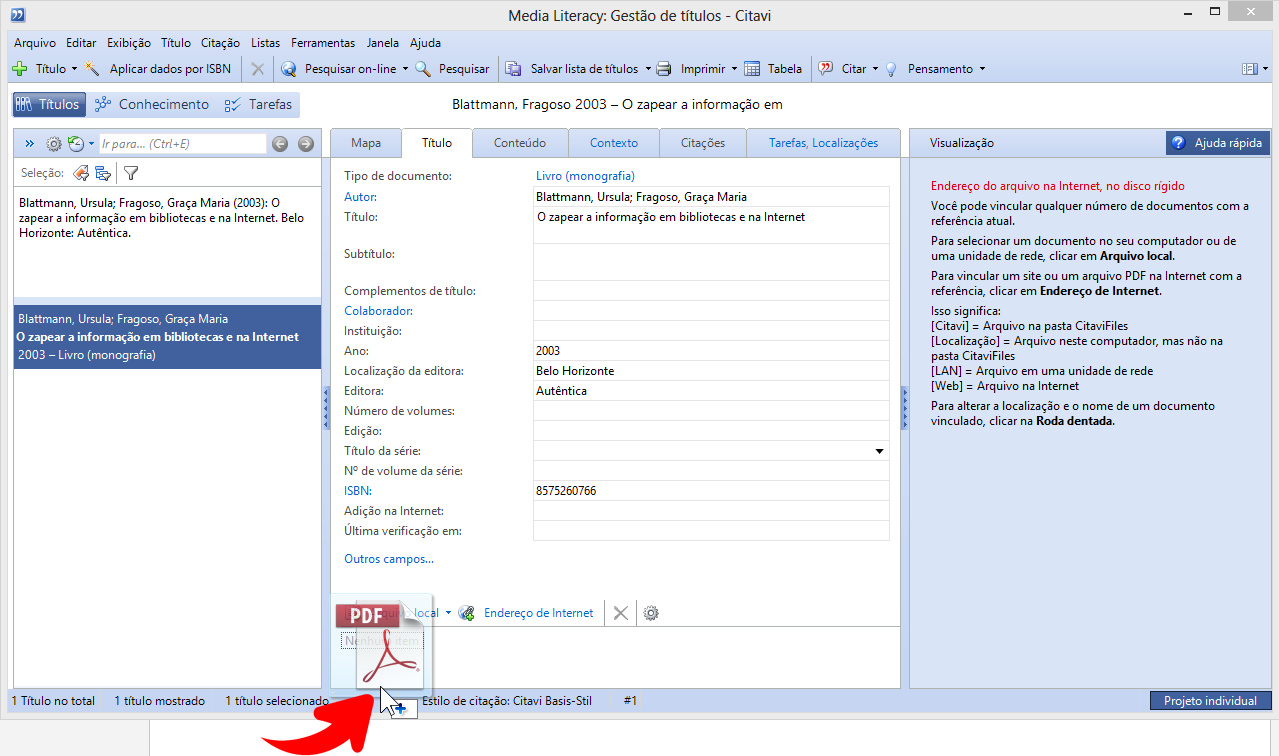The height and width of the screenshot is (756, 1279).
Task: Click the gray X delete icon in toolbar
Action: [257, 69]
